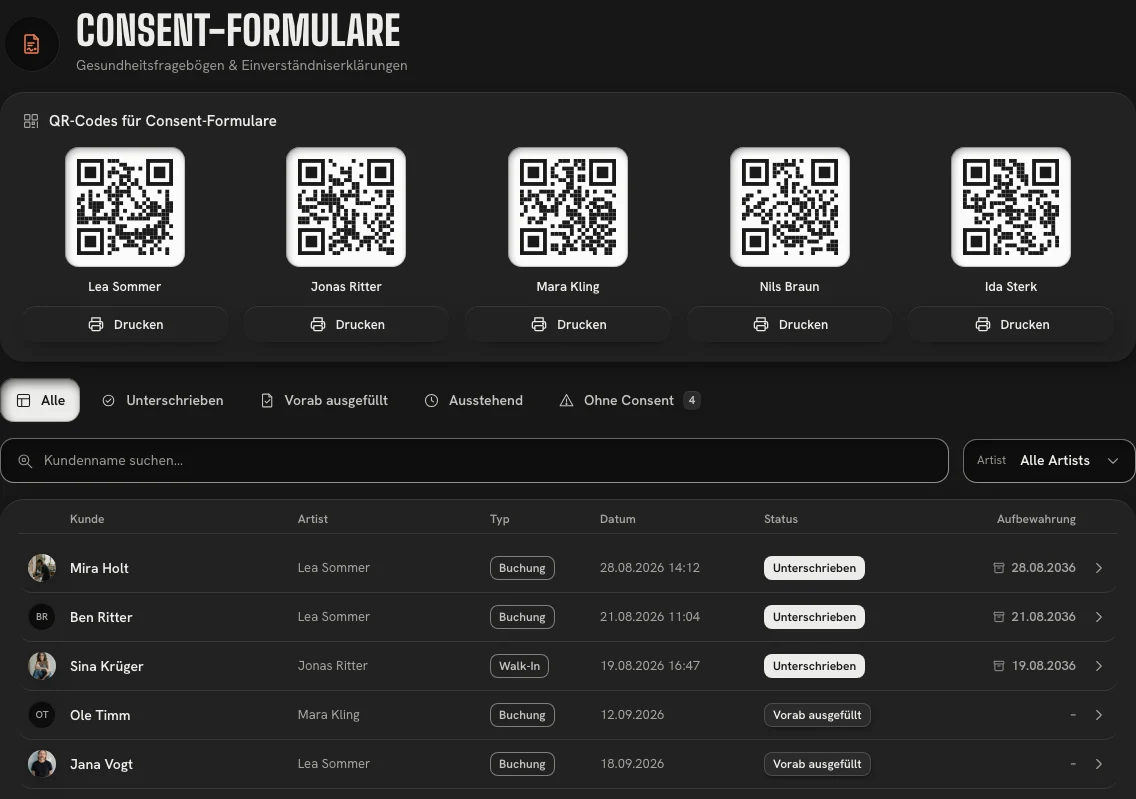Viewport: 1136px width, 799px height.
Task: Click the Typ column header
Action: pos(500,519)
